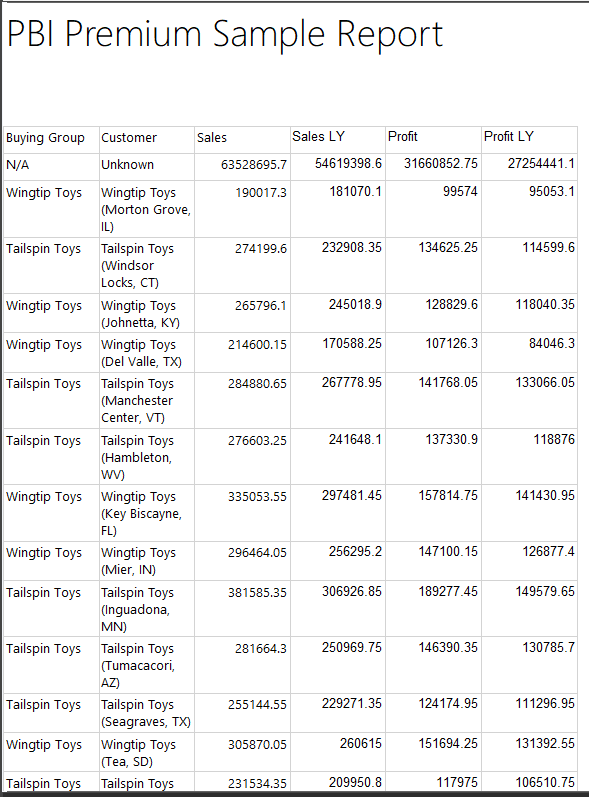Click the 63528695.7 sales value
The image size is (589, 797).
(x=254, y=165)
